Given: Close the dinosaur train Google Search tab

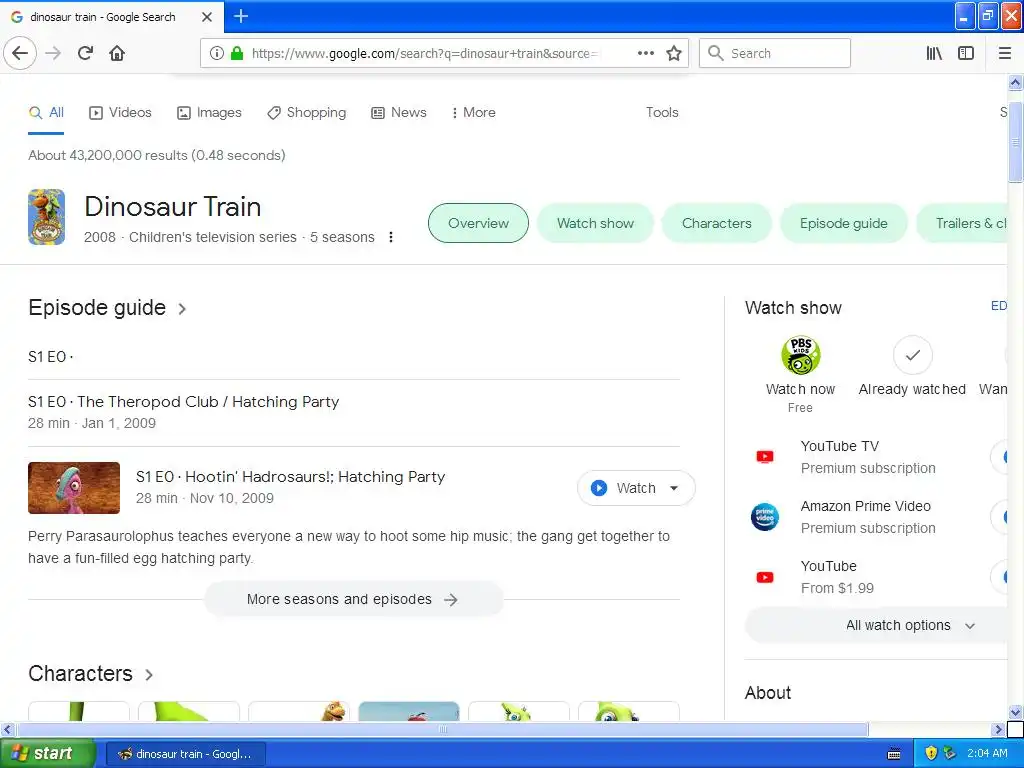Looking at the screenshot, I should coord(207,17).
